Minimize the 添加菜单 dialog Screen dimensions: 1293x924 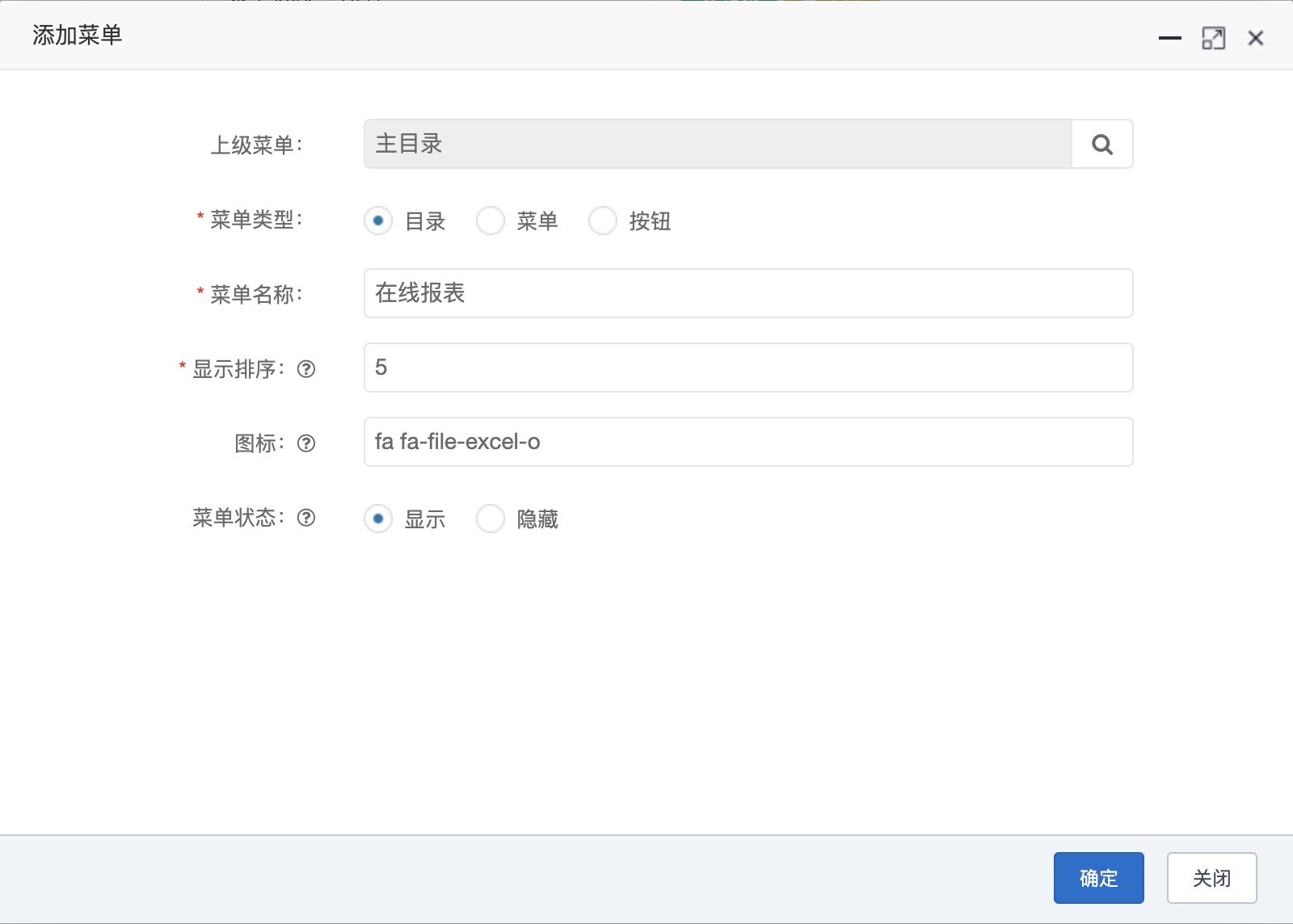click(x=1169, y=38)
